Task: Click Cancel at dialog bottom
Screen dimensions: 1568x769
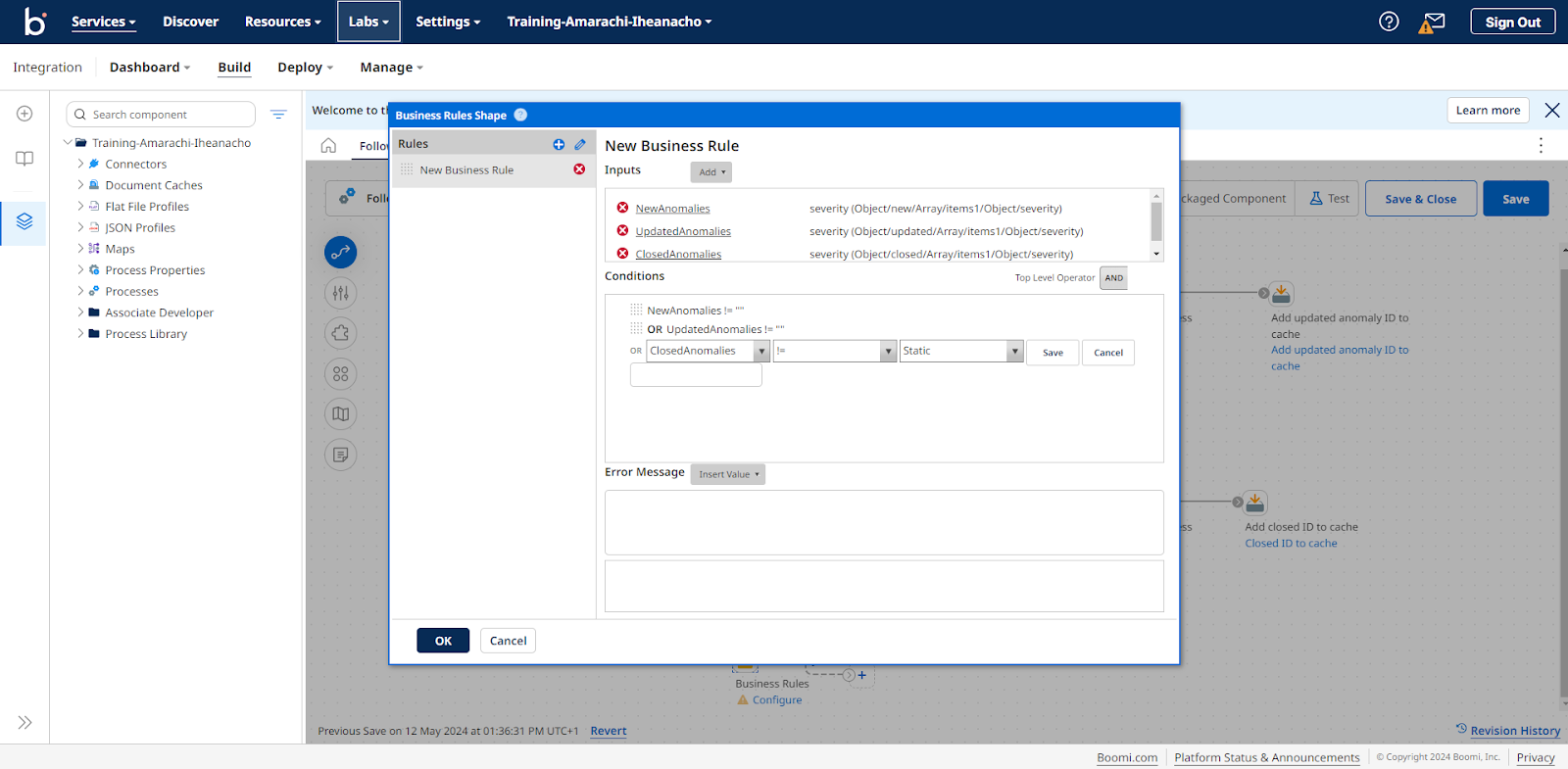Action: pos(508,641)
